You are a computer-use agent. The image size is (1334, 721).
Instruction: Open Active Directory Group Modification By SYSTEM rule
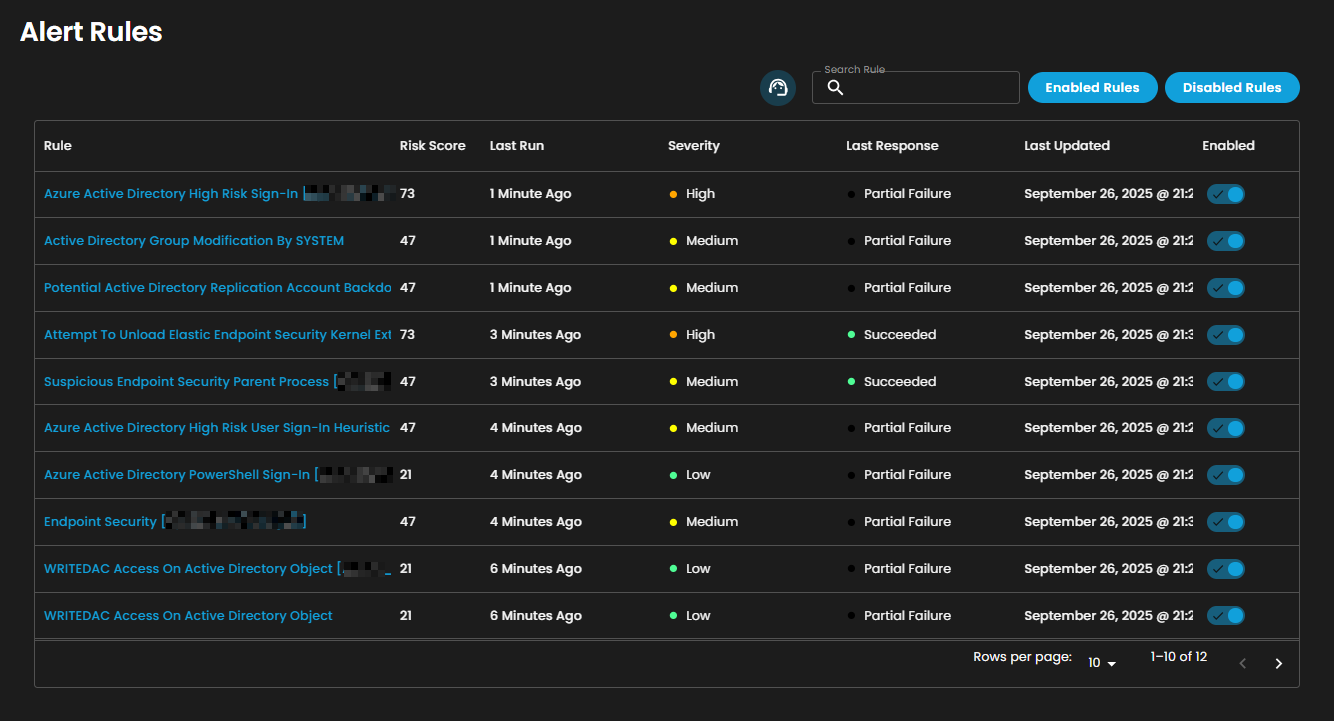click(194, 241)
